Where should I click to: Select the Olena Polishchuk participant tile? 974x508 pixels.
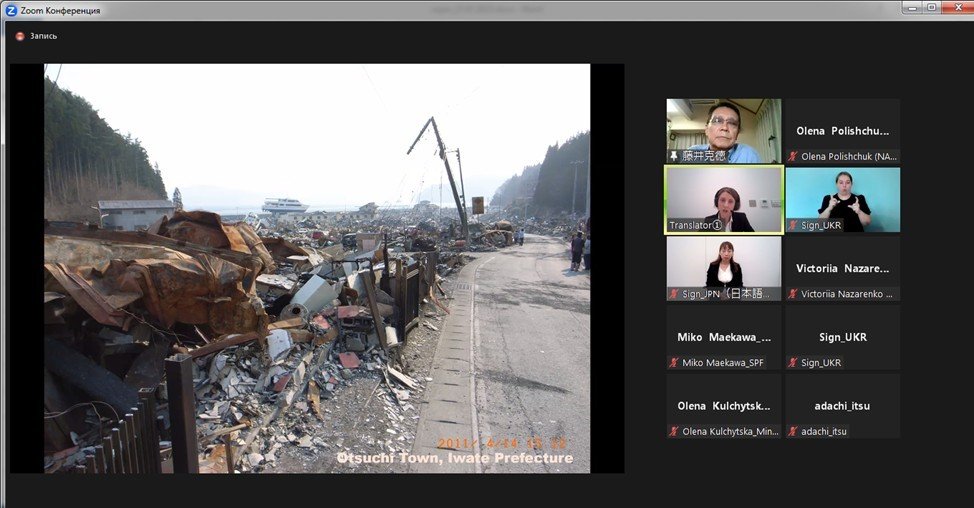point(842,130)
